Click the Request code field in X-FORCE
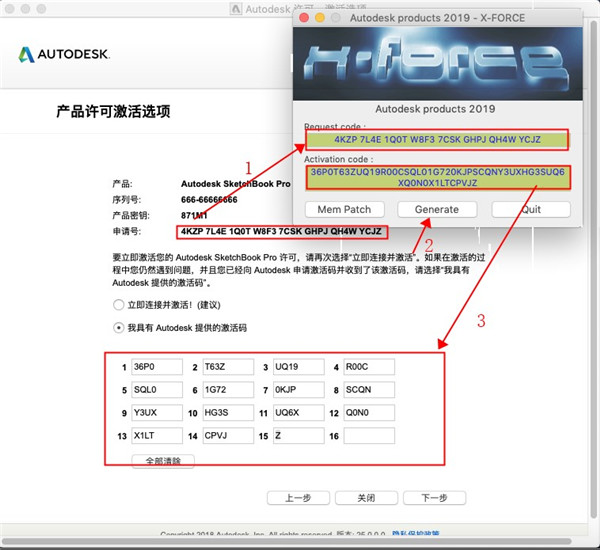The height and width of the screenshot is (550, 600). tap(437, 139)
